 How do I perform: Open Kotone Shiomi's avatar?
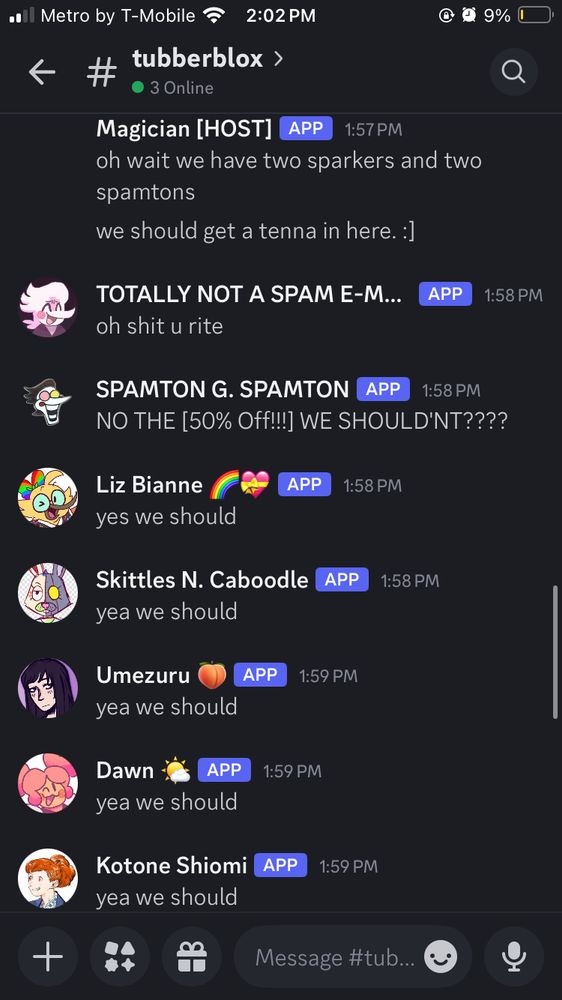point(48,878)
